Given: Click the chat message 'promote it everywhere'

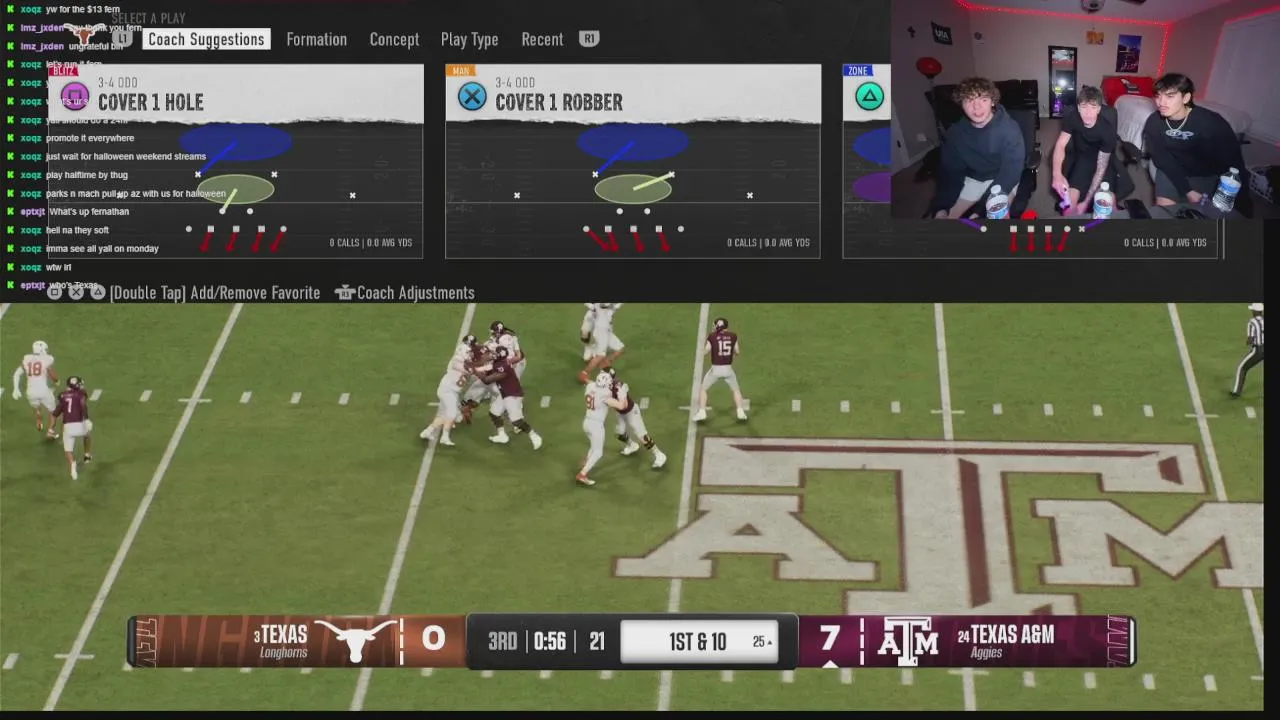Looking at the screenshot, I should pos(90,138).
